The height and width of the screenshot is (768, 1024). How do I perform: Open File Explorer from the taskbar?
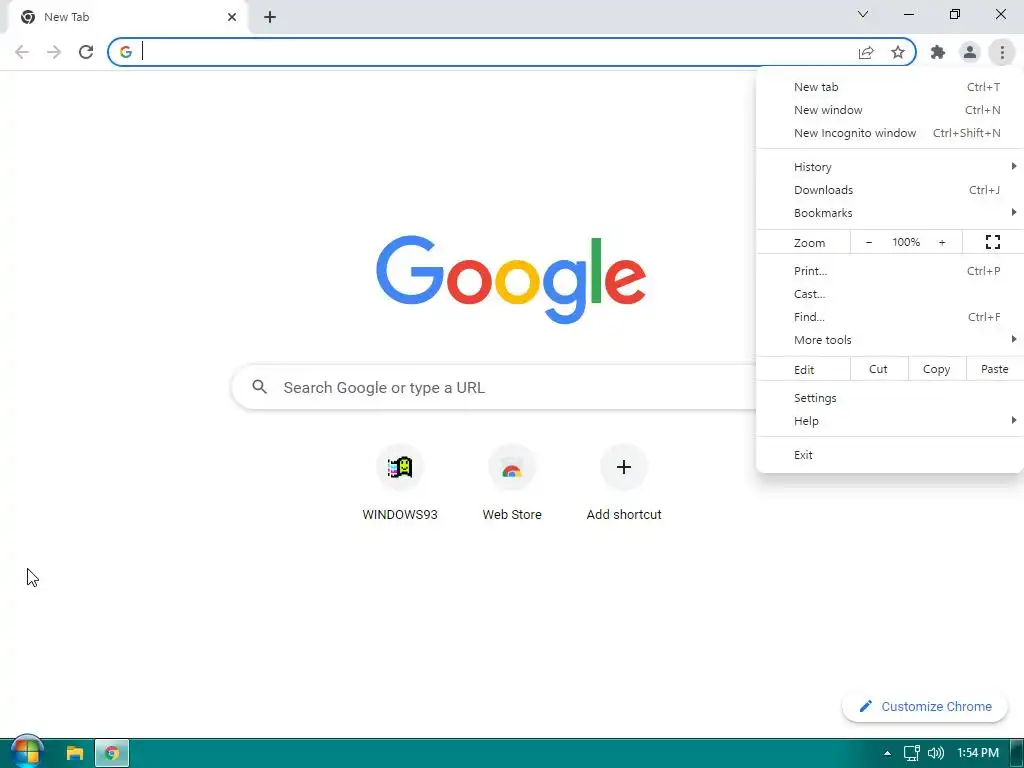pos(75,754)
